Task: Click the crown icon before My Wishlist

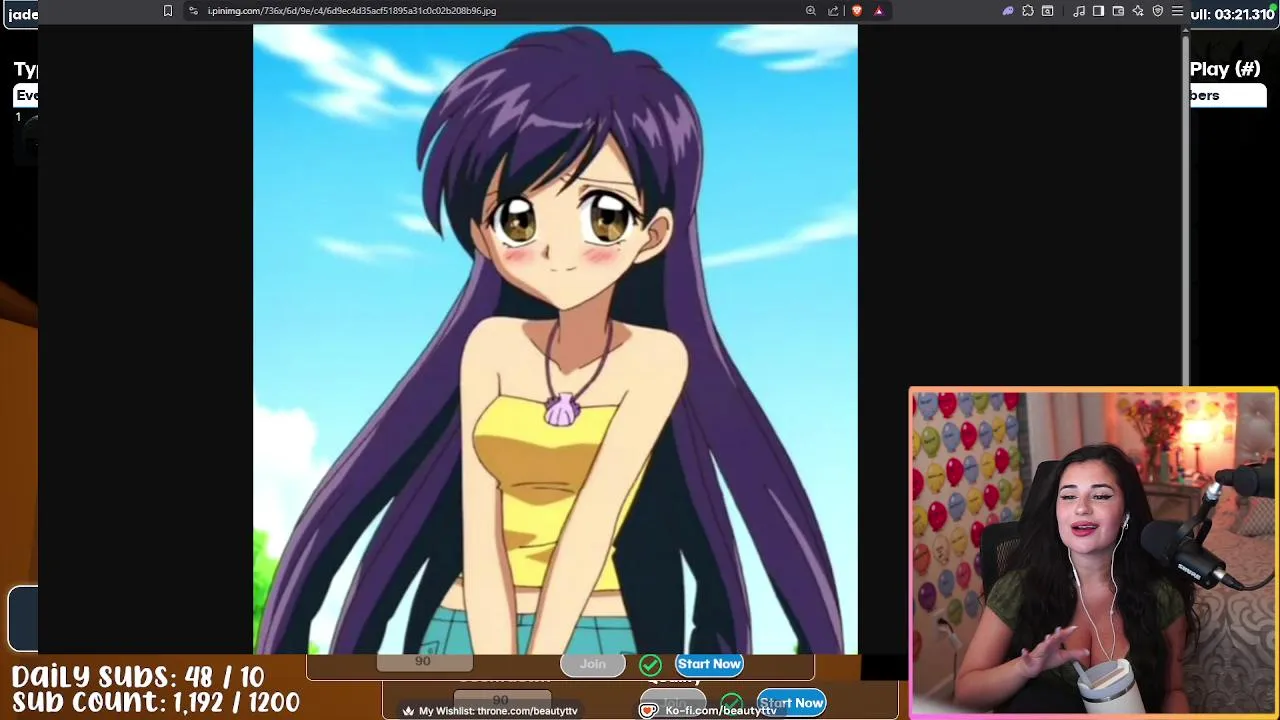Action: 408,711
